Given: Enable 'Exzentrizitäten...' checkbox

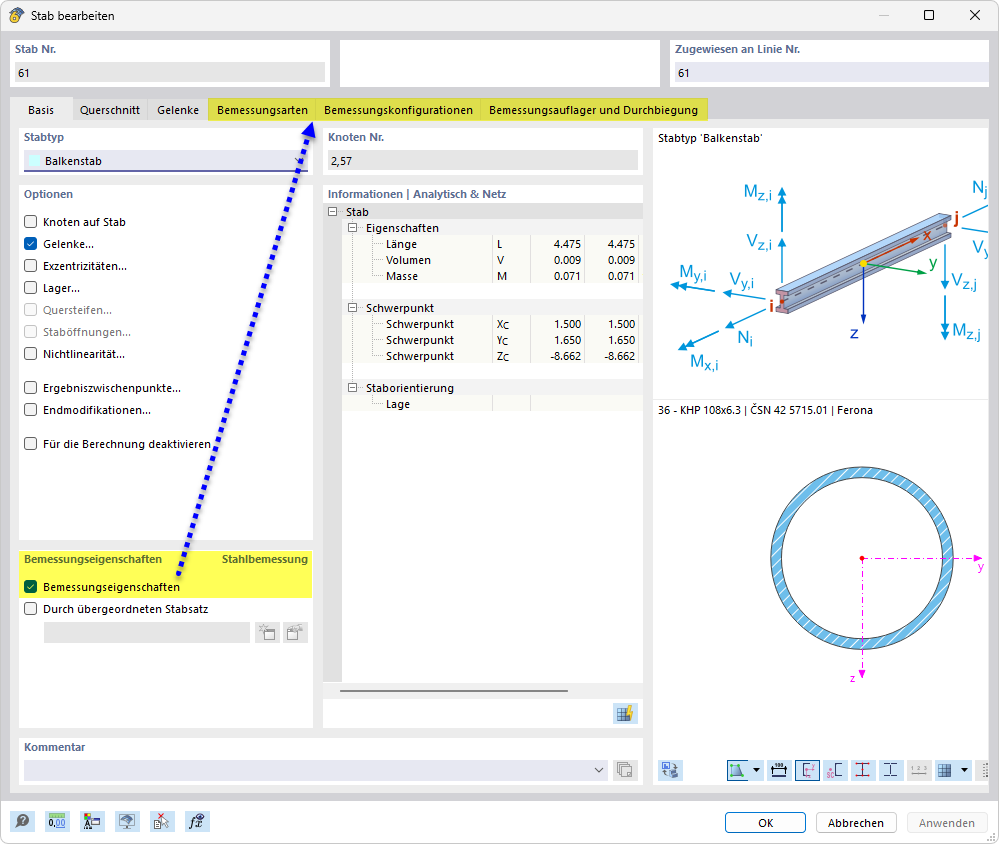Looking at the screenshot, I should point(31,266).
